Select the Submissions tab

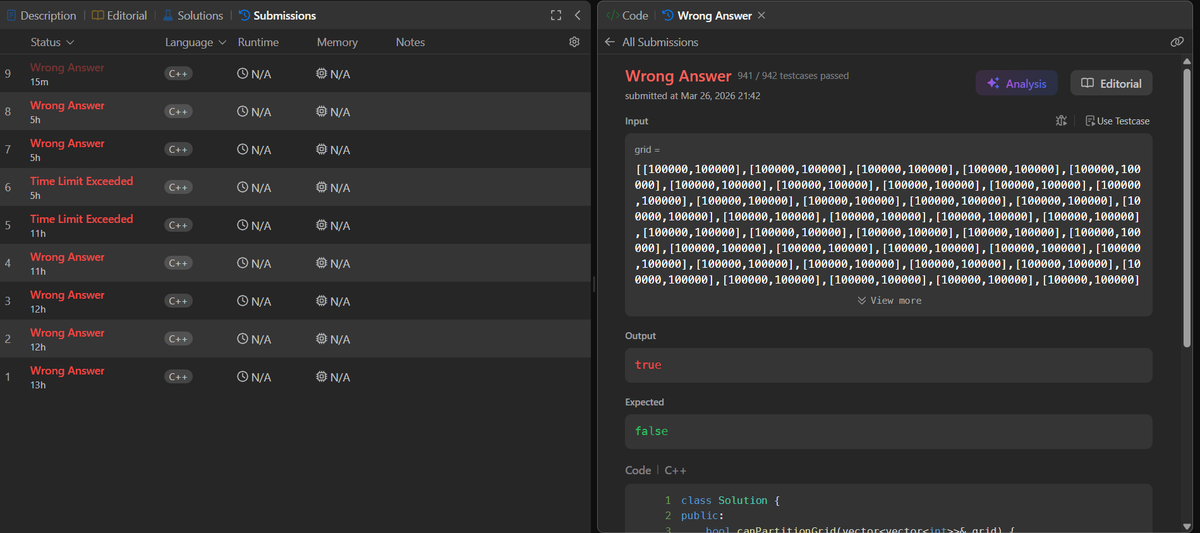tap(277, 15)
